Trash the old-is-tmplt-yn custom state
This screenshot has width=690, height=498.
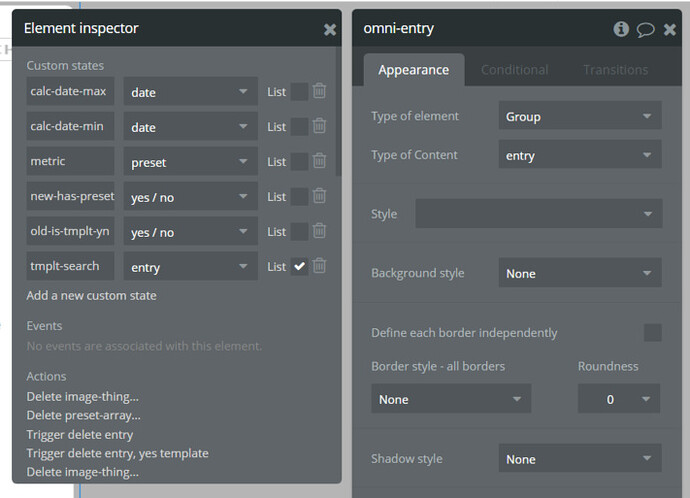click(319, 231)
